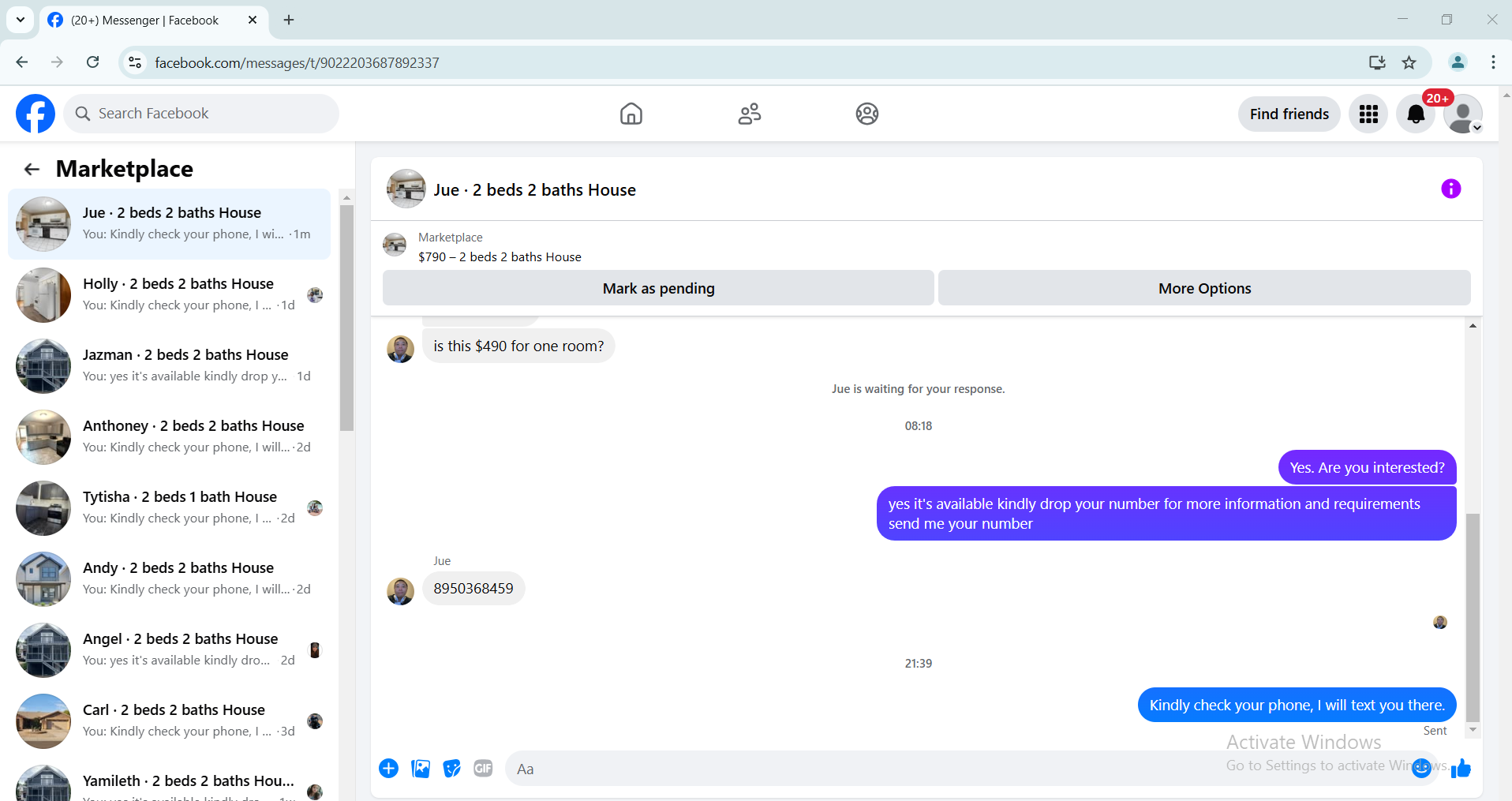Reload the page in the browser
The height and width of the screenshot is (801, 1512).
click(93, 62)
